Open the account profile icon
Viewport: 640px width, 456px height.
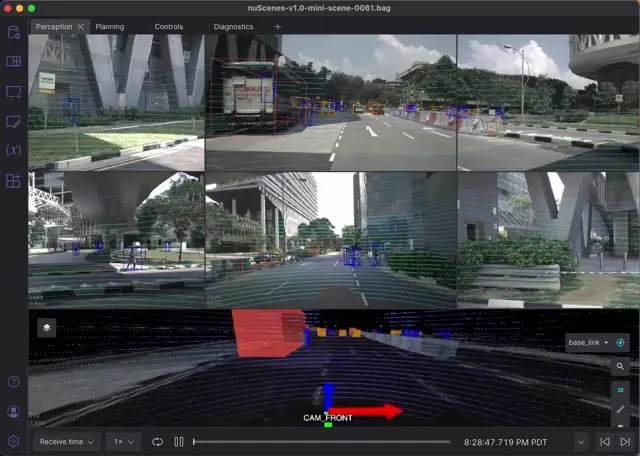pos(13,411)
